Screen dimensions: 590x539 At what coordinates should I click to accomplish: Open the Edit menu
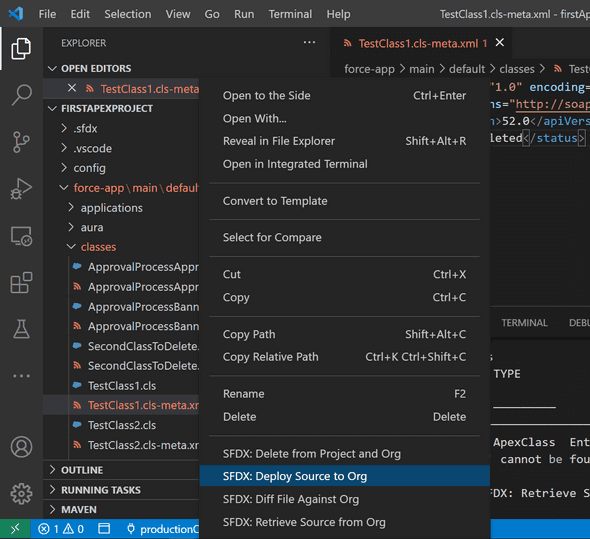click(80, 14)
